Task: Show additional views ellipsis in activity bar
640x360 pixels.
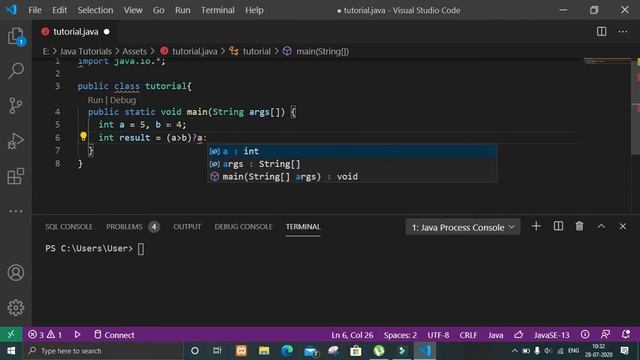Action: [16, 211]
